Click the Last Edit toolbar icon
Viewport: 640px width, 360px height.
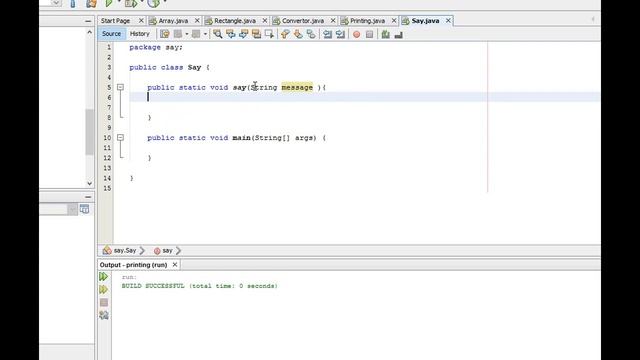point(164,34)
